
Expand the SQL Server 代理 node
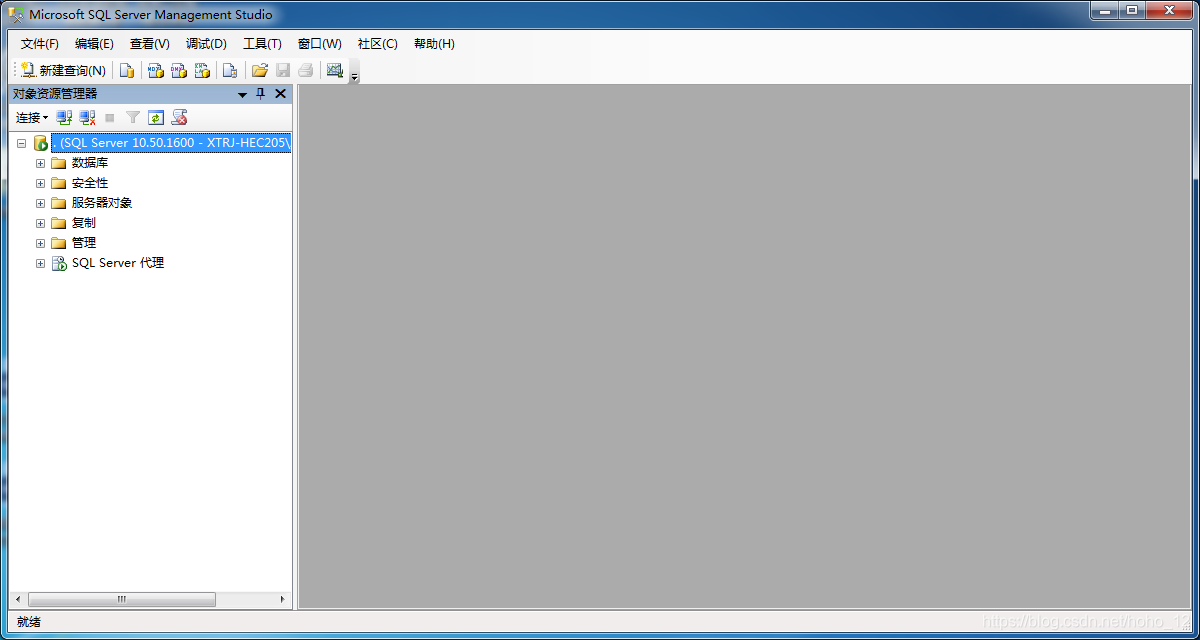(41, 263)
